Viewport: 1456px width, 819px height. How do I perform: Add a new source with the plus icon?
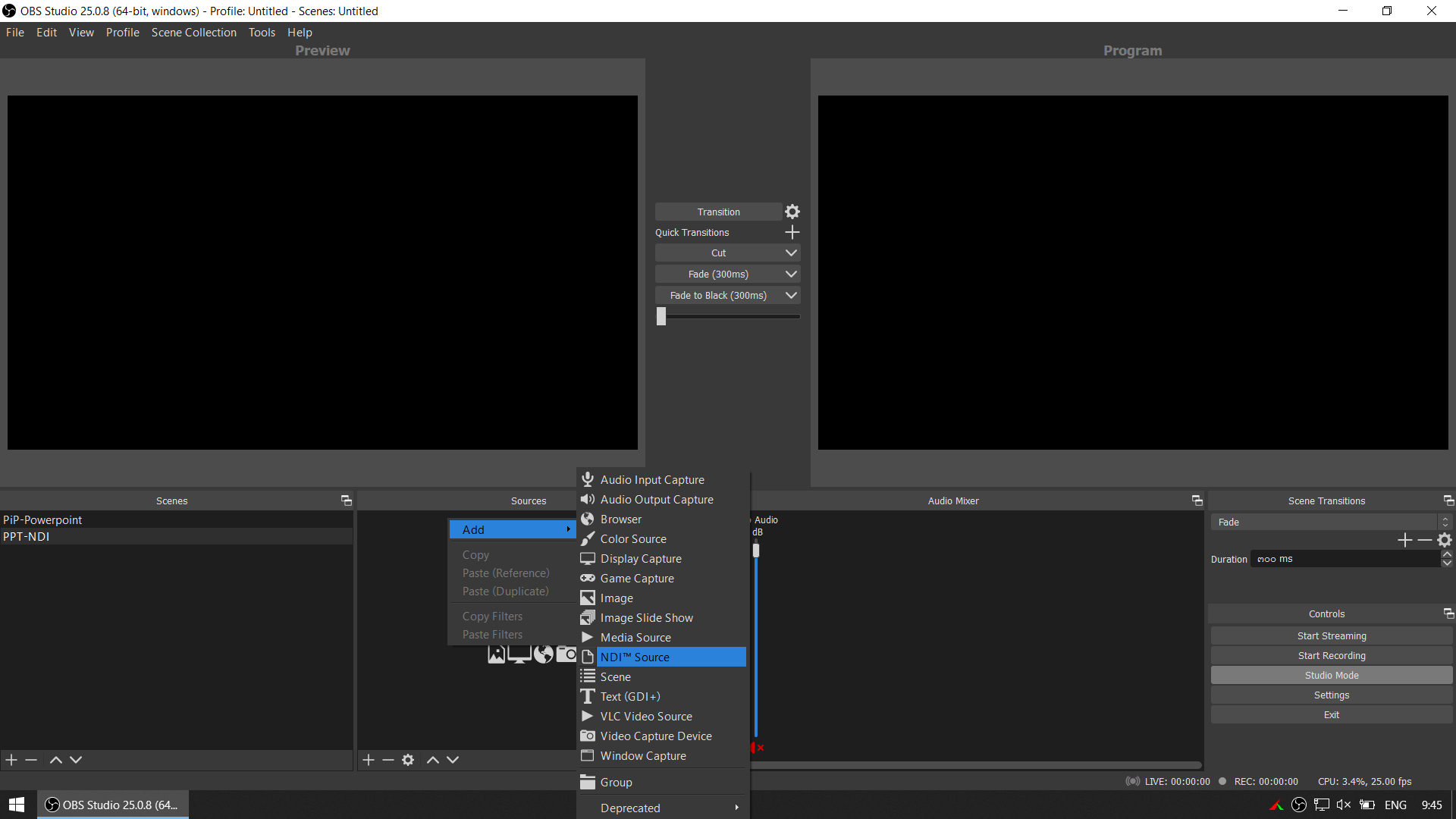pos(368,759)
